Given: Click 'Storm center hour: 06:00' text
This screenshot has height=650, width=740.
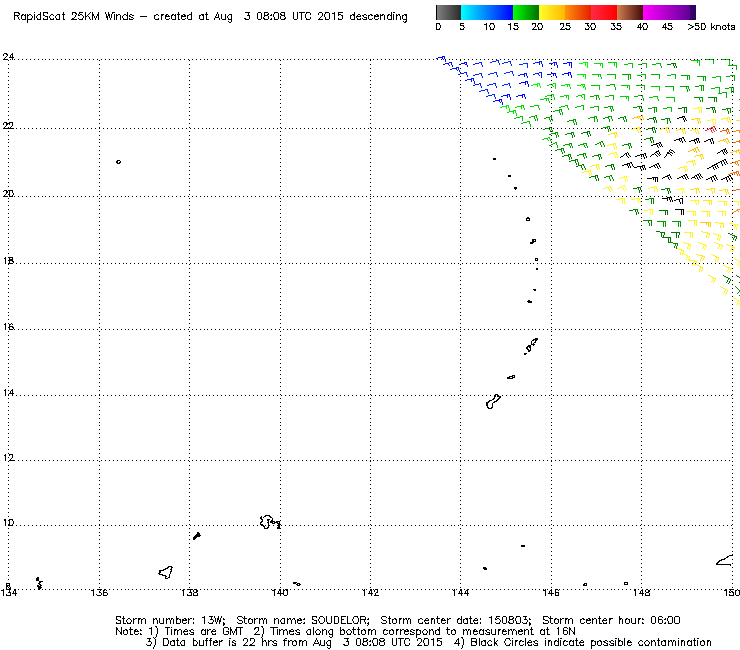Looking at the screenshot, I should pos(611,620).
